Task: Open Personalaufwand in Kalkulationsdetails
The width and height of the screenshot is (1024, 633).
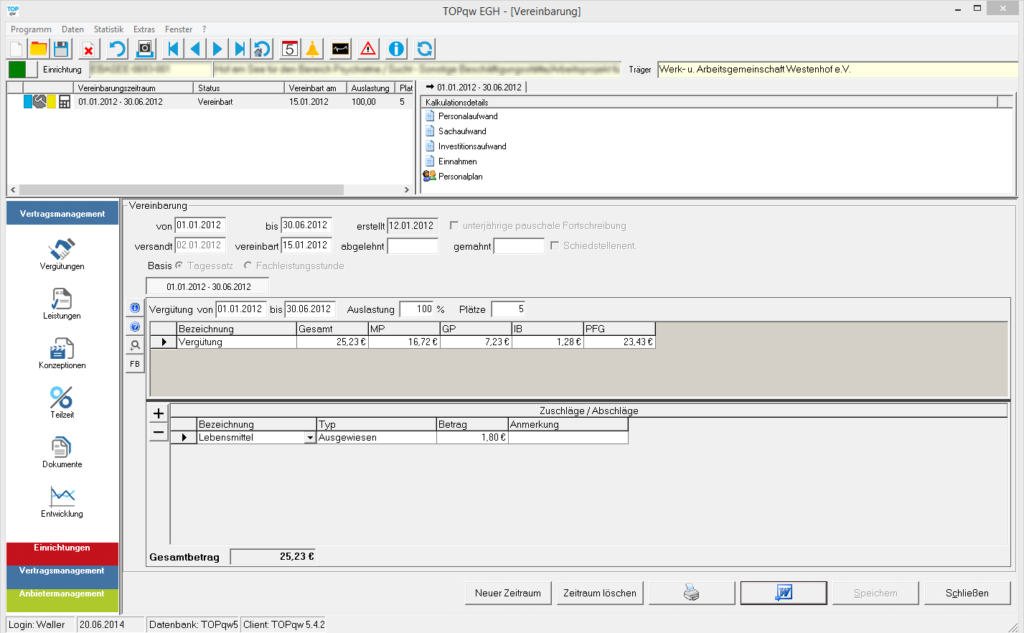Action: (468, 116)
